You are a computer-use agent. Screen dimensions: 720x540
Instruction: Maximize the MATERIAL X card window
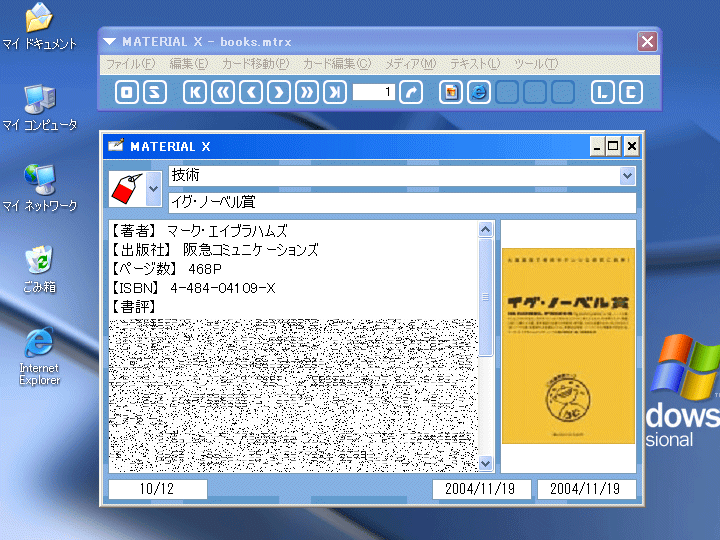click(613, 146)
